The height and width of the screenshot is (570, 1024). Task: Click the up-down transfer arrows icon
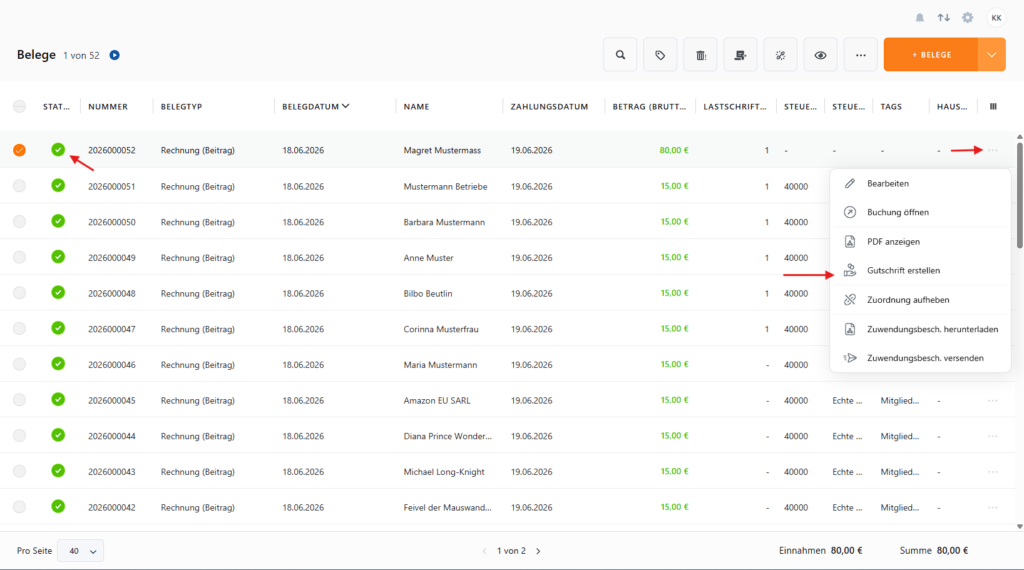[944, 18]
